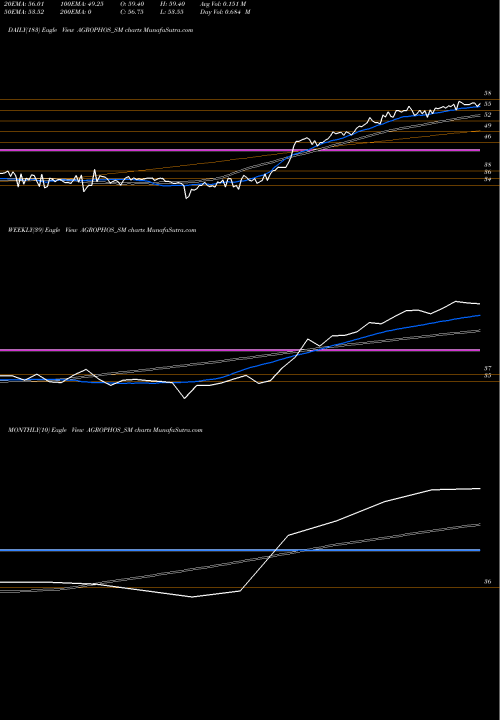
Task: Click the 20EMA value in the header
Action: tap(22, 4)
